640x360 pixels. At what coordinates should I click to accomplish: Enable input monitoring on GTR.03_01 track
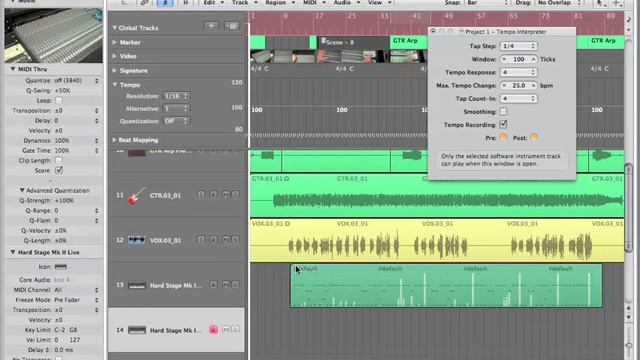pyautogui.click(x=201, y=195)
